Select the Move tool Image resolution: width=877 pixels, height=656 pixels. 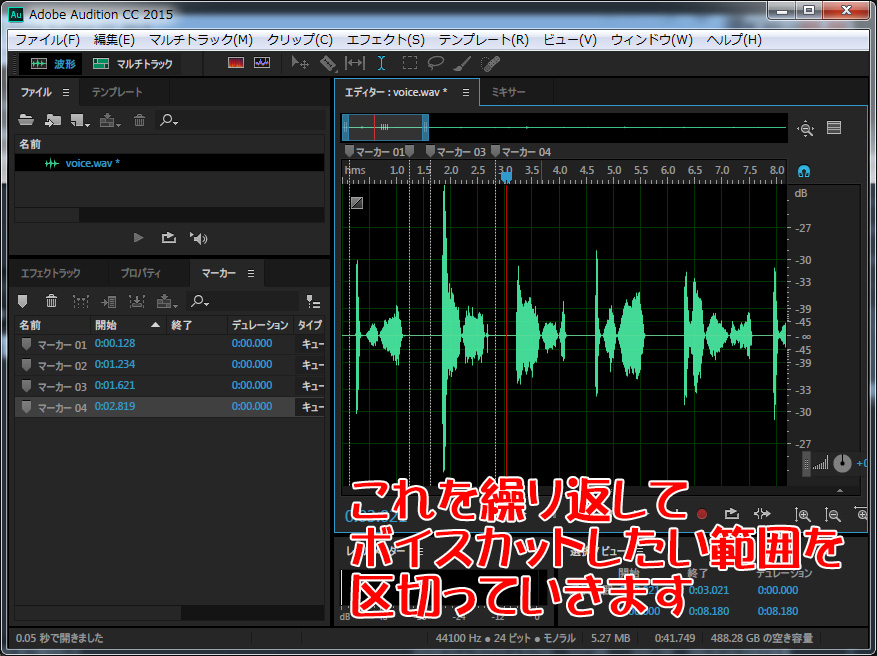click(300, 63)
